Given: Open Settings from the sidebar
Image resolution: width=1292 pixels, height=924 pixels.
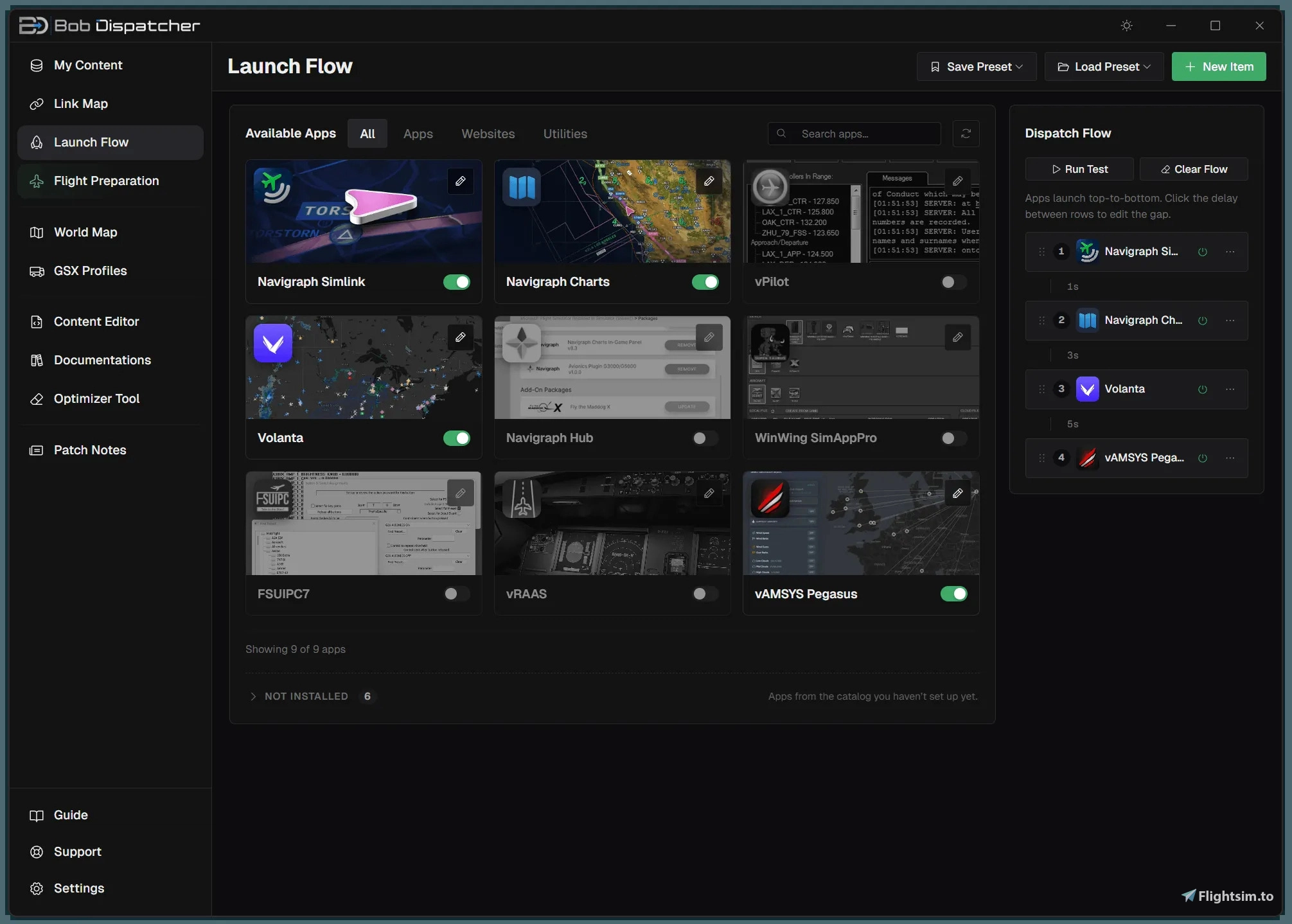Looking at the screenshot, I should [111, 889].
